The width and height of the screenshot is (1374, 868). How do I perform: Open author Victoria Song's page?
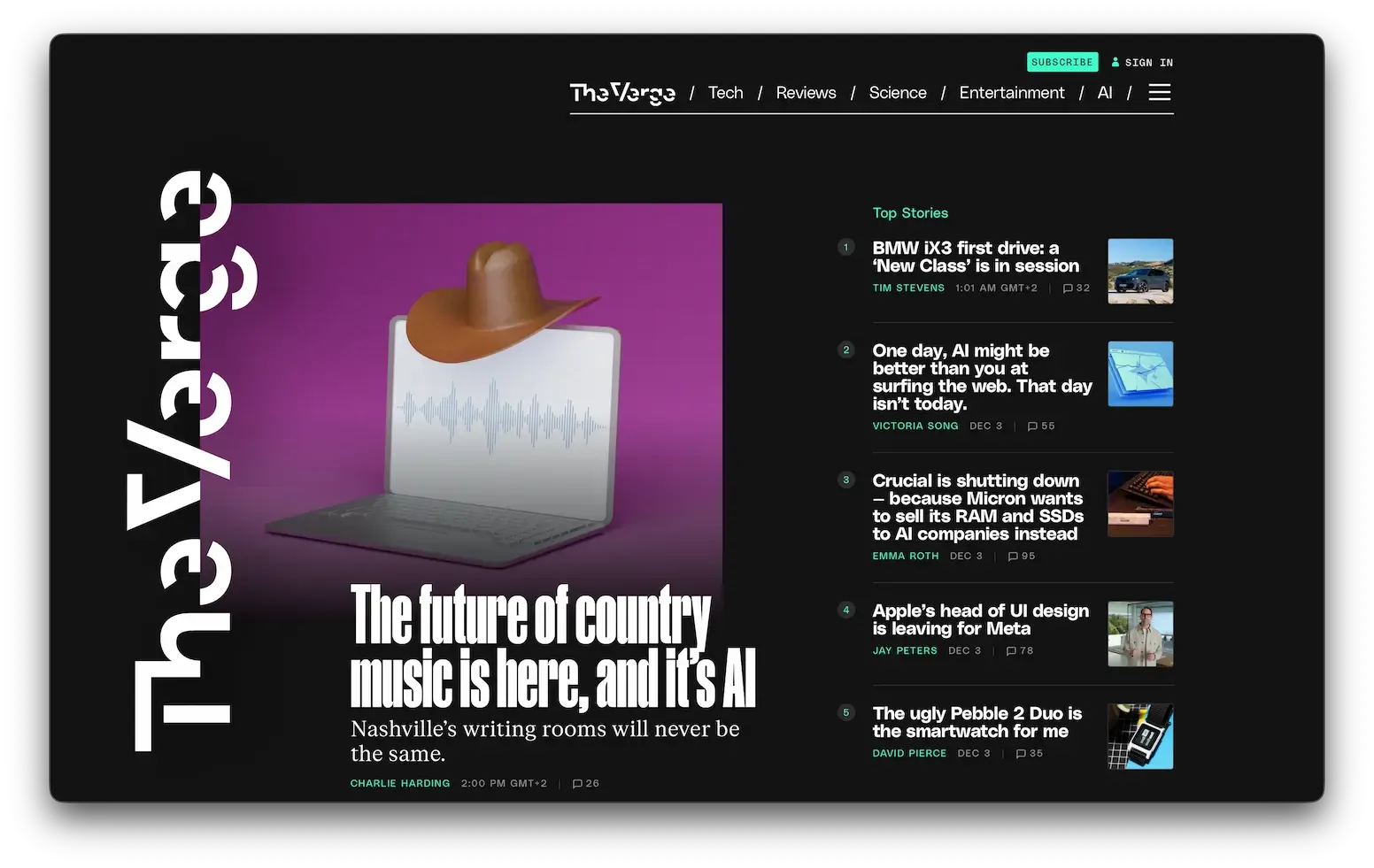coord(915,426)
